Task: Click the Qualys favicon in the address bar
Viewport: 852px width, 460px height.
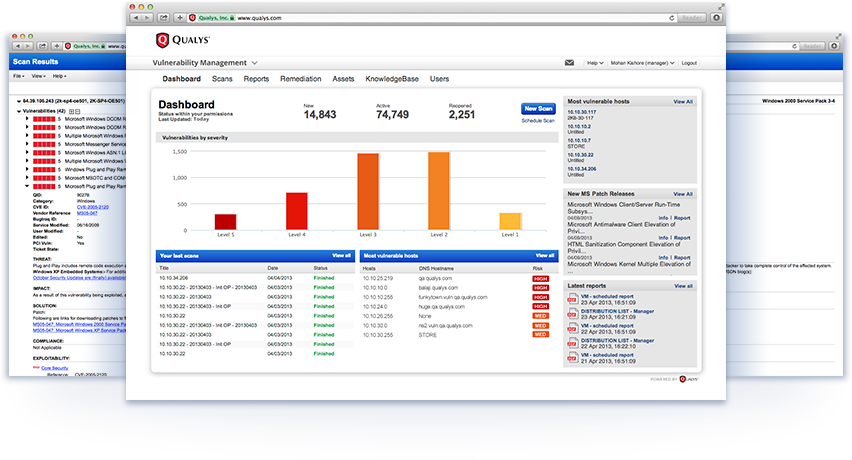Action: 192,18
